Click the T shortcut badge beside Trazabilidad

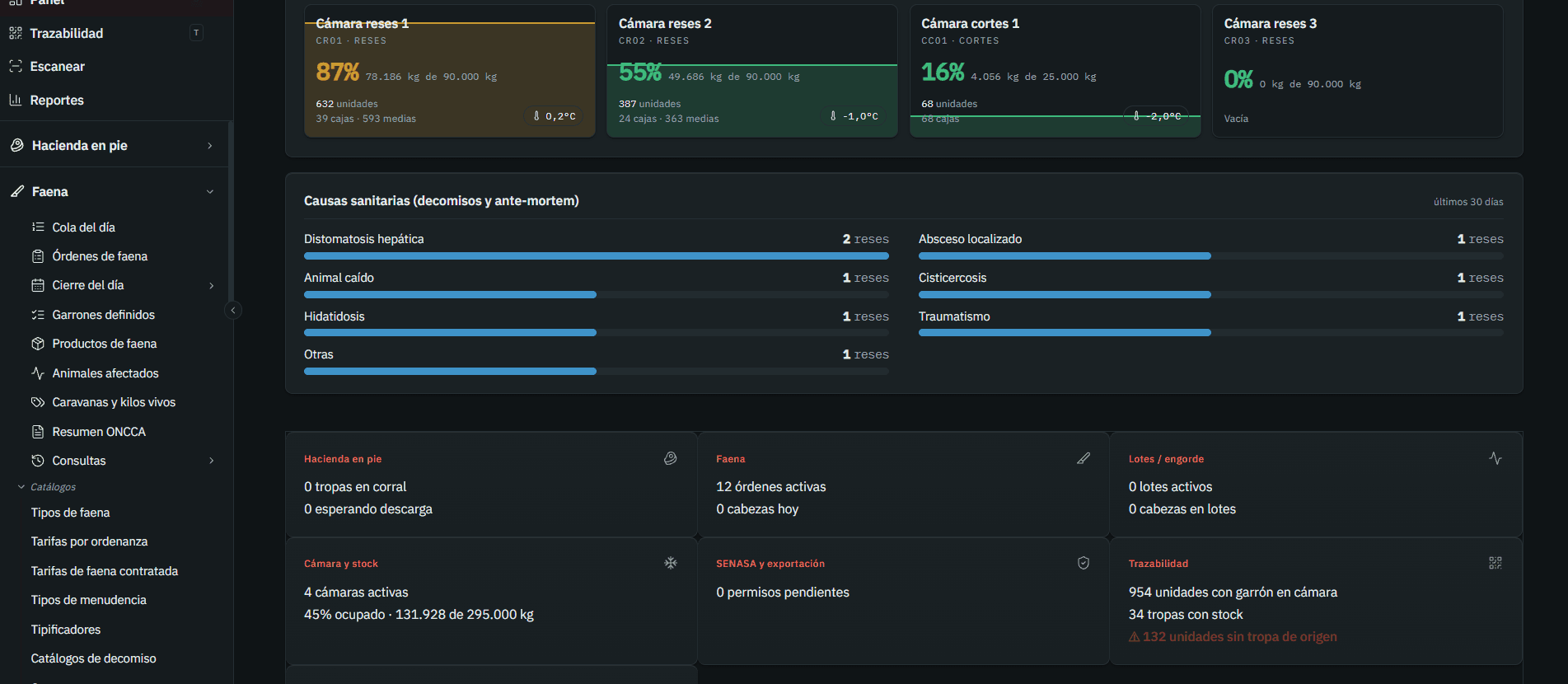pyautogui.click(x=196, y=33)
